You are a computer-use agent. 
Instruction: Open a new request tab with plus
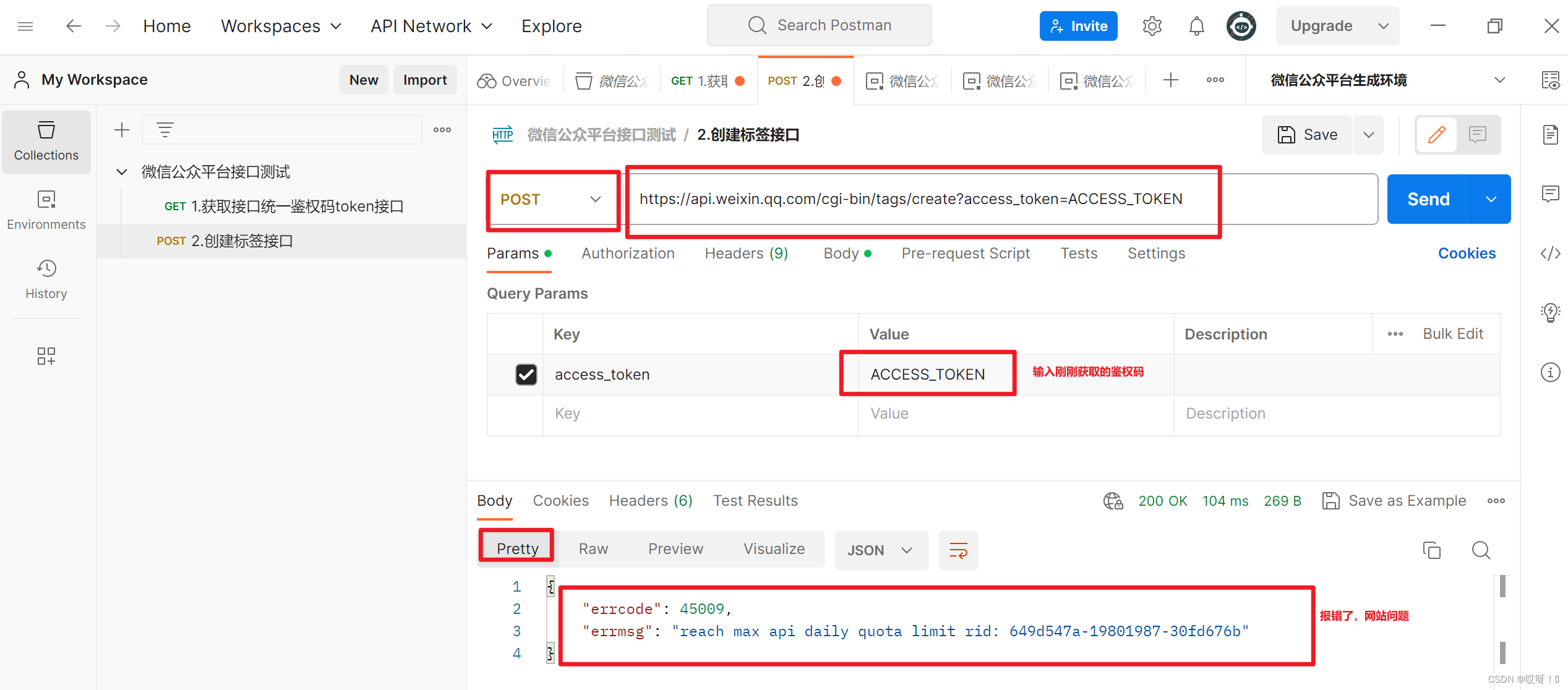pos(1171,80)
